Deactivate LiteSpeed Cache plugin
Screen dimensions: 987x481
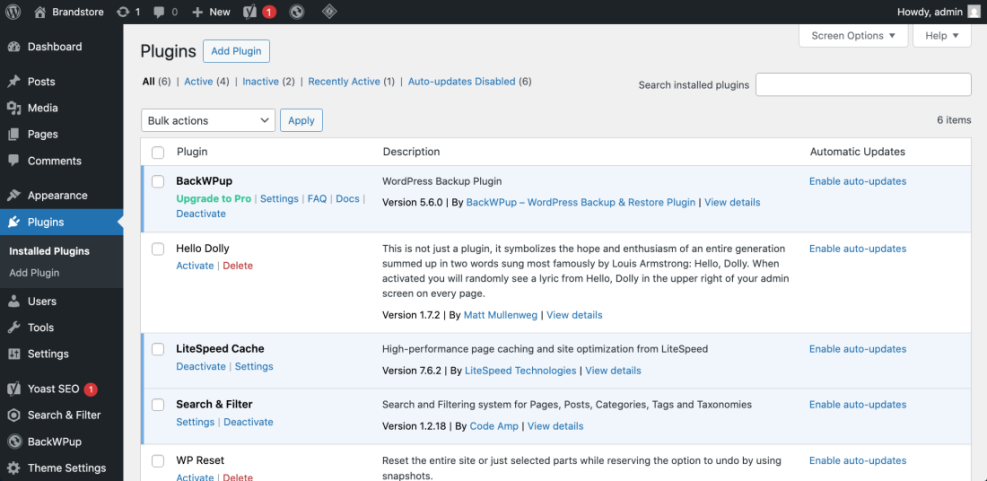201,366
